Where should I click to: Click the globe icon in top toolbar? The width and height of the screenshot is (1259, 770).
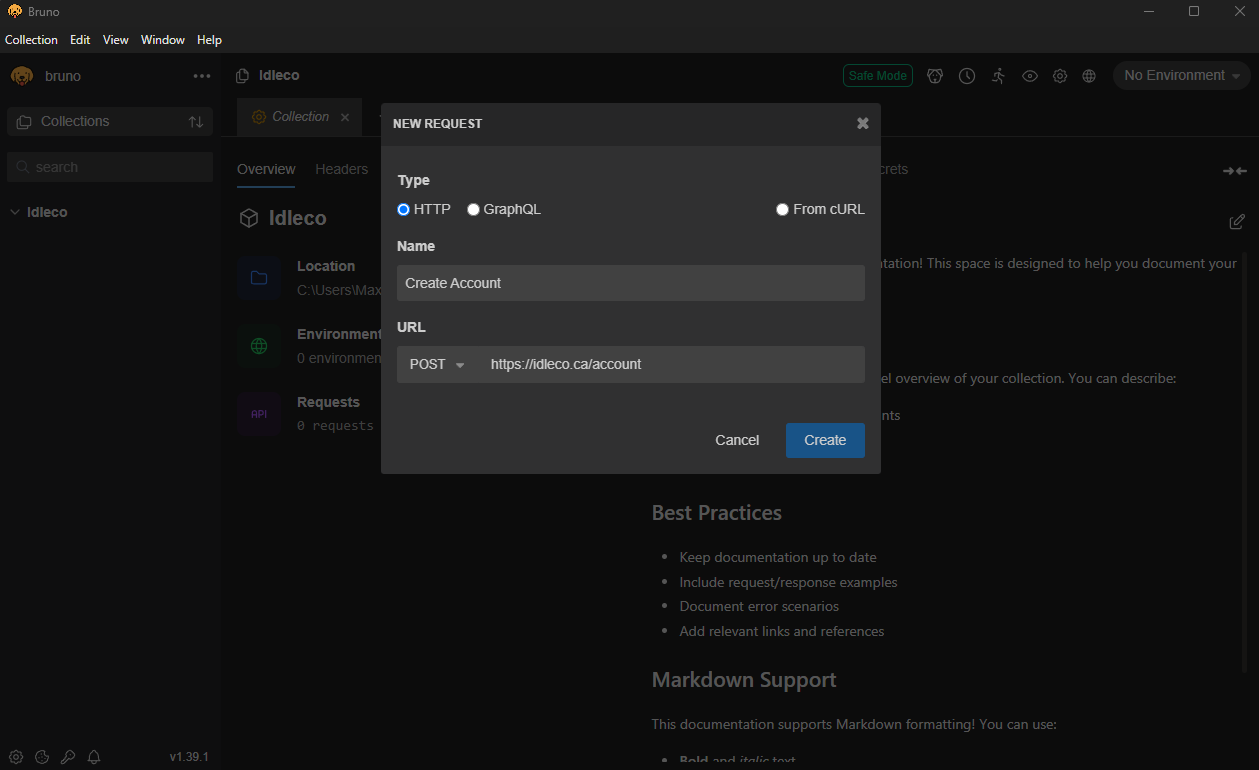1090,76
